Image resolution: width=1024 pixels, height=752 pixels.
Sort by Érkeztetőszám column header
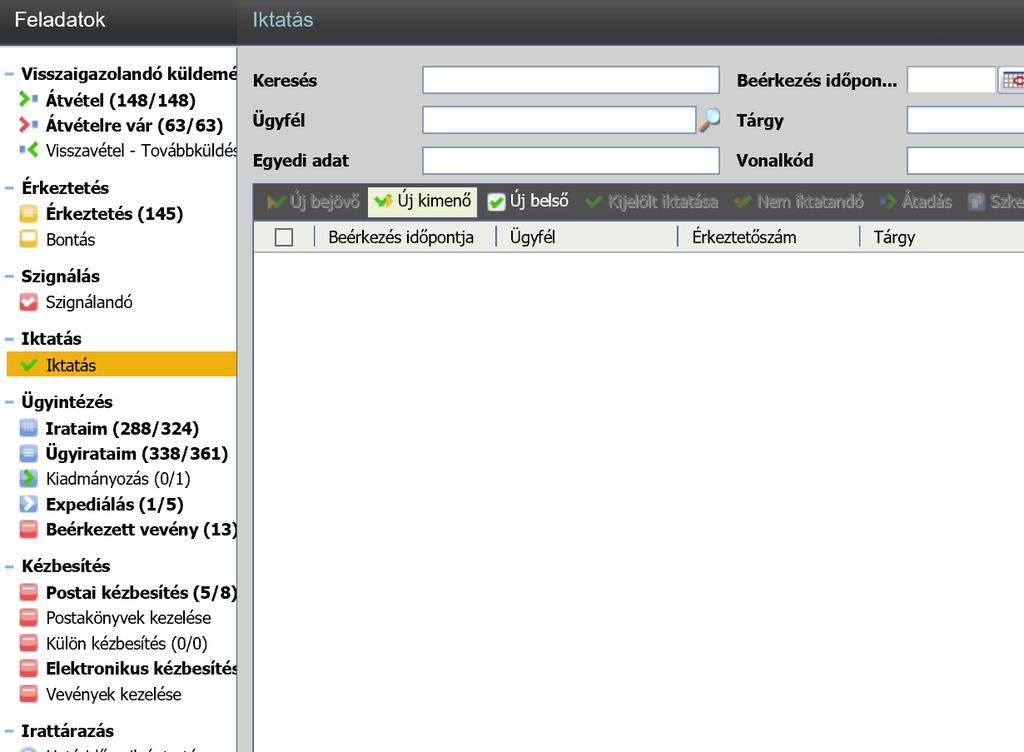click(744, 237)
